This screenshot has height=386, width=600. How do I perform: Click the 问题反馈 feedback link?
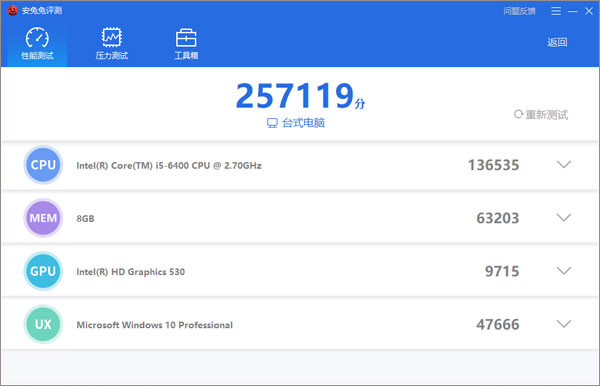tap(519, 11)
